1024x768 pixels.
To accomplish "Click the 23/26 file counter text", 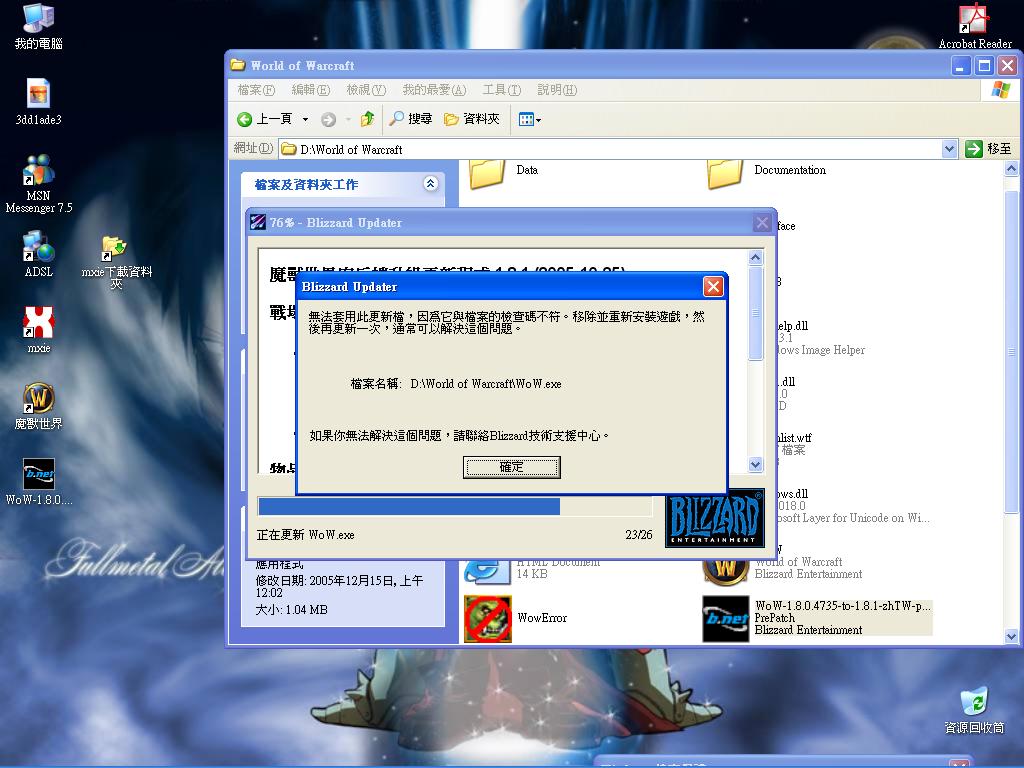I will 639,535.
